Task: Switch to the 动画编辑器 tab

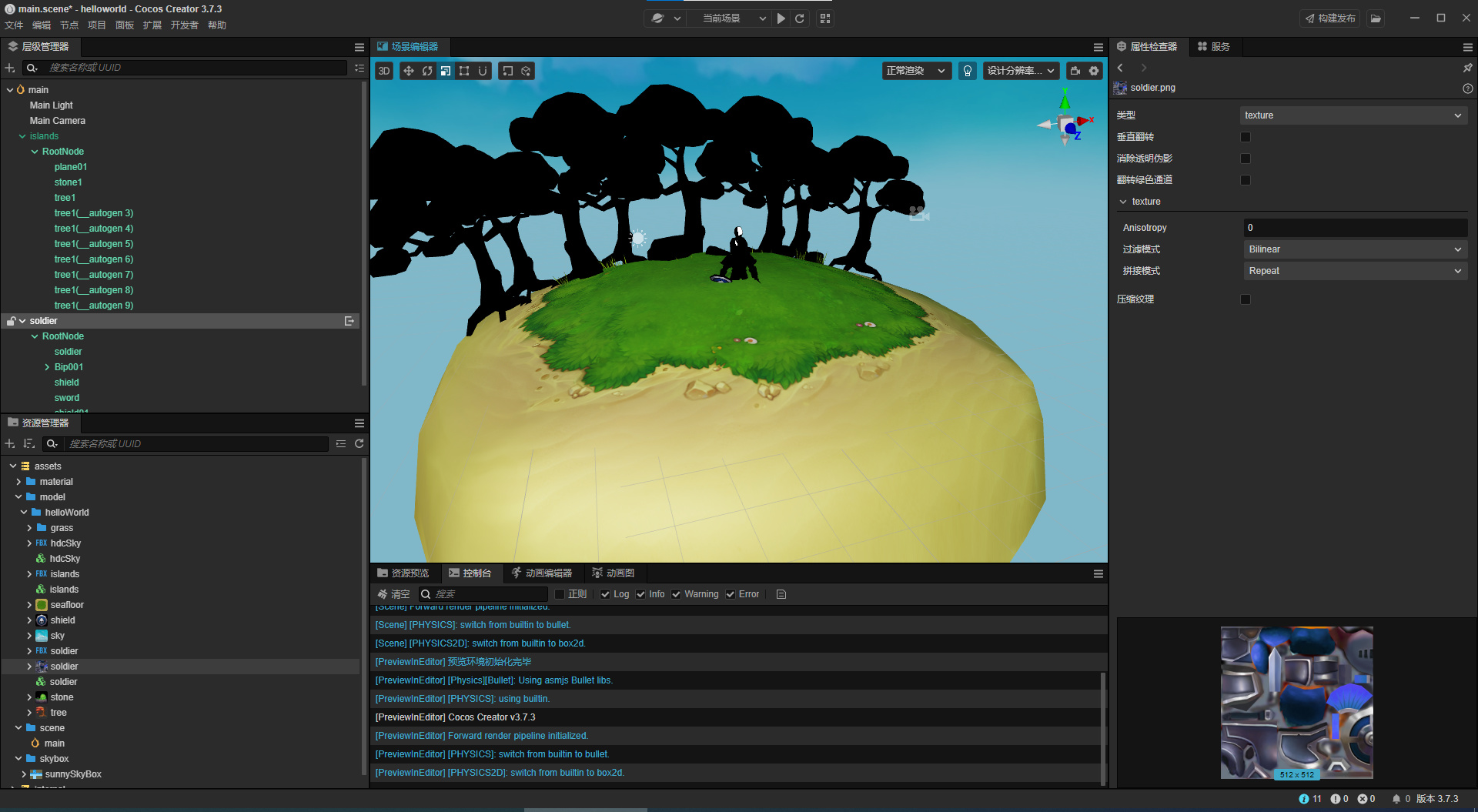Action: (542, 573)
